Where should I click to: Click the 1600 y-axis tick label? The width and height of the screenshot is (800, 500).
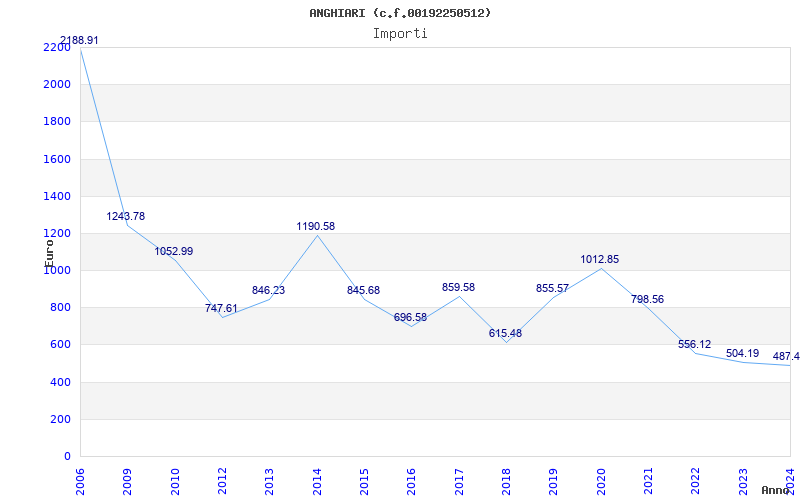point(57,159)
